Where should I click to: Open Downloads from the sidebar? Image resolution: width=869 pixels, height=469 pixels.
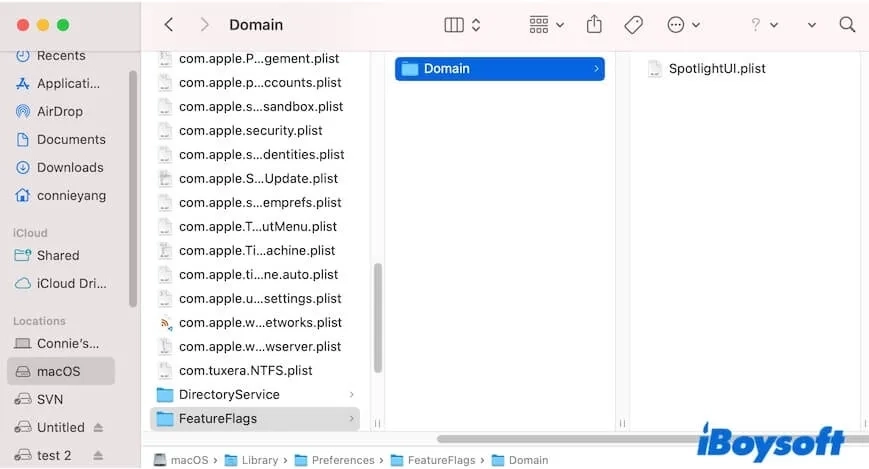[70, 167]
